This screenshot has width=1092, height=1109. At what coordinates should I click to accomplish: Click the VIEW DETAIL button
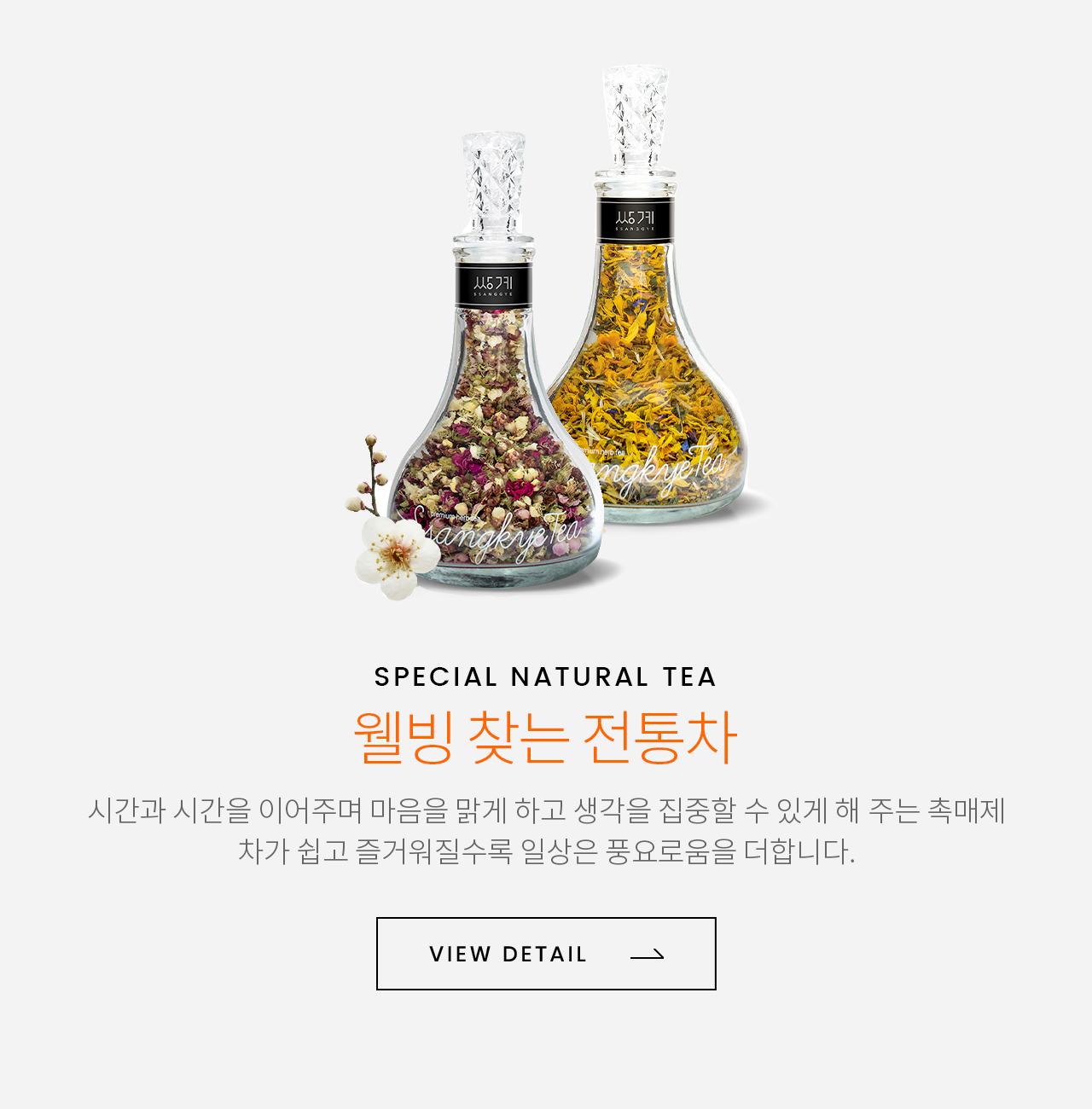coord(546,954)
